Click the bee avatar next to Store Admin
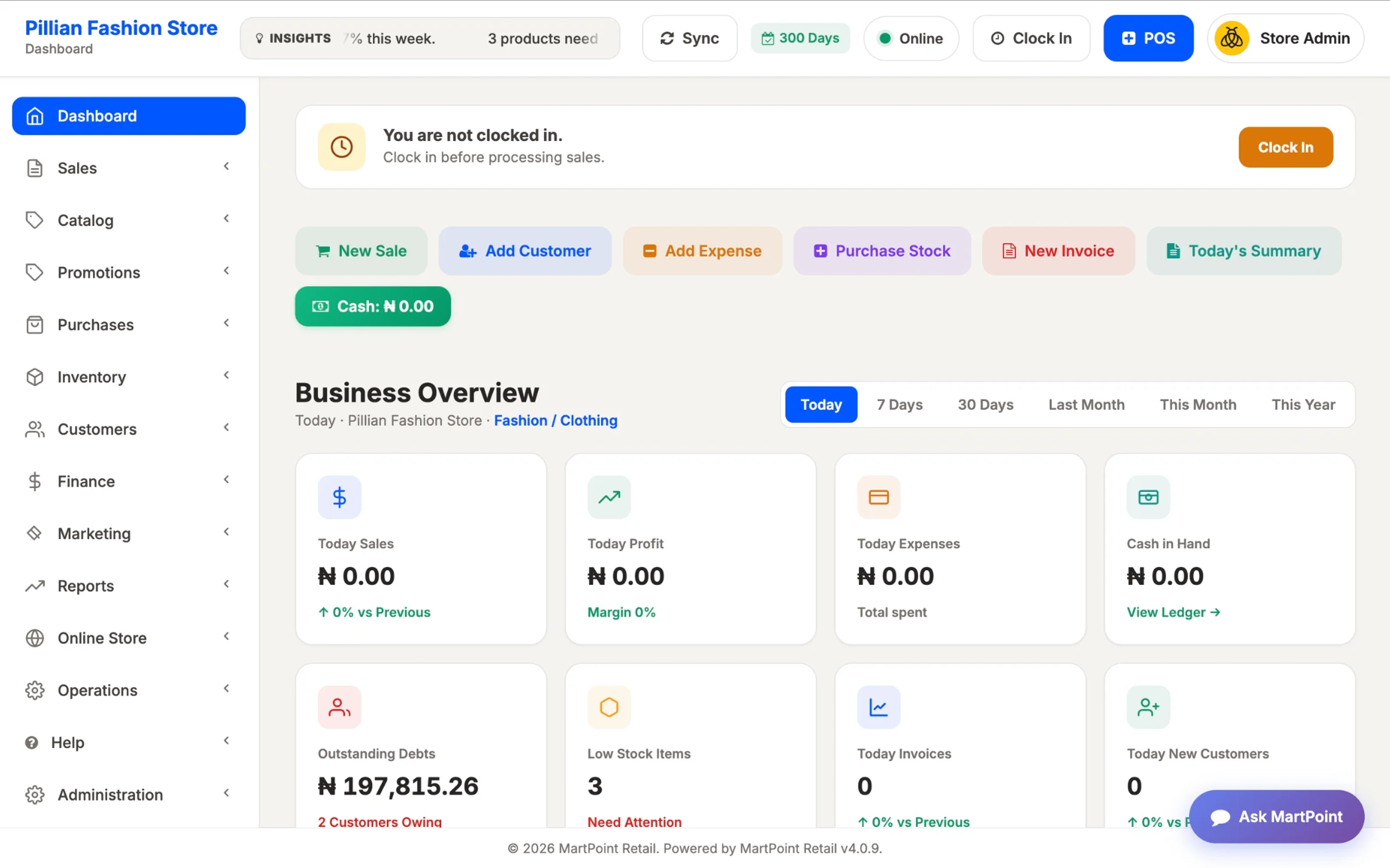 (x=1232, y=38)
